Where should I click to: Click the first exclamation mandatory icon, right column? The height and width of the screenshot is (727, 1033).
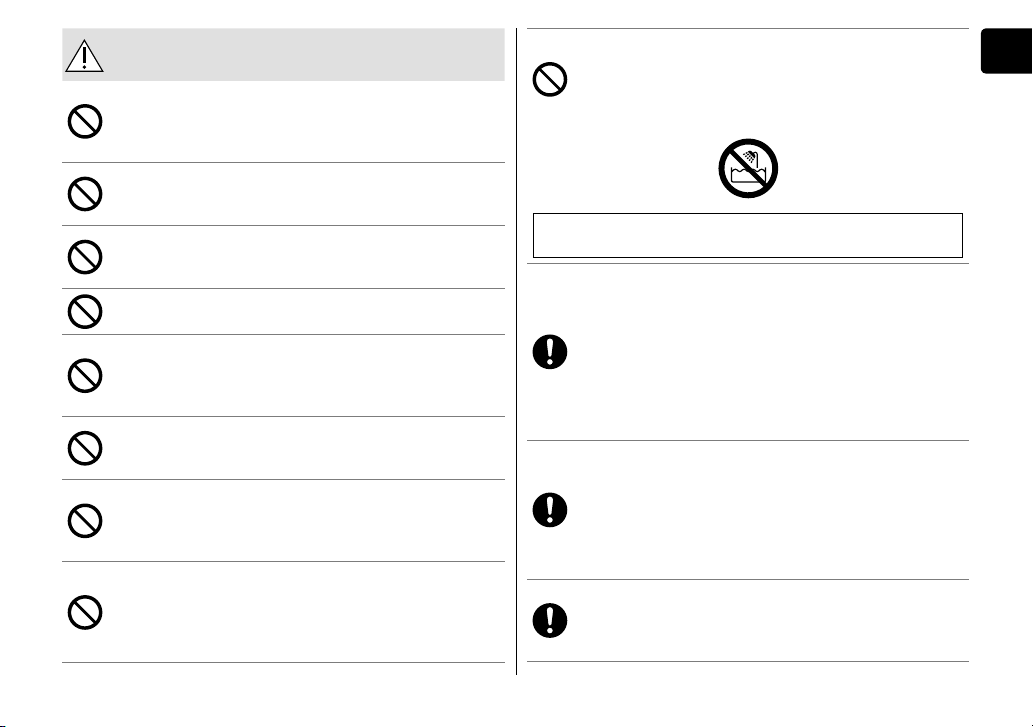(x=550, y=351)
